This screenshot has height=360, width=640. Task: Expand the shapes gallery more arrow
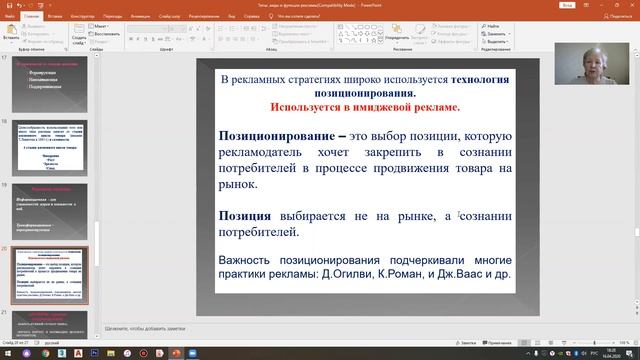[x=380, y=41]
